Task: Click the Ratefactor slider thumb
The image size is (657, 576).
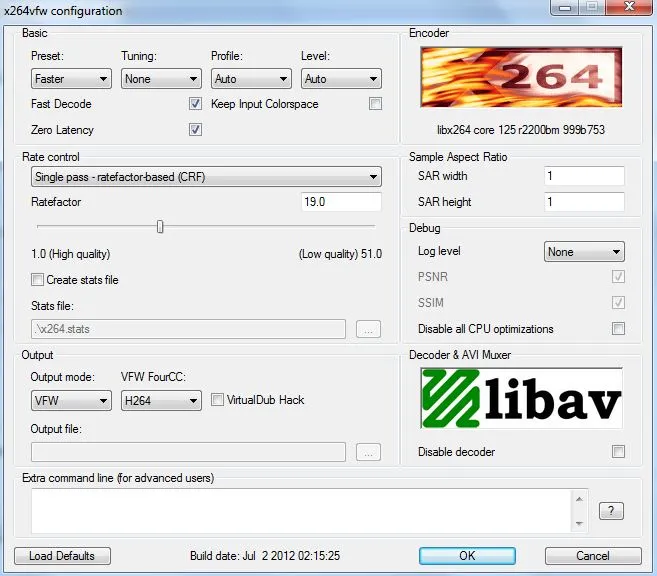Action: [160, 227]
